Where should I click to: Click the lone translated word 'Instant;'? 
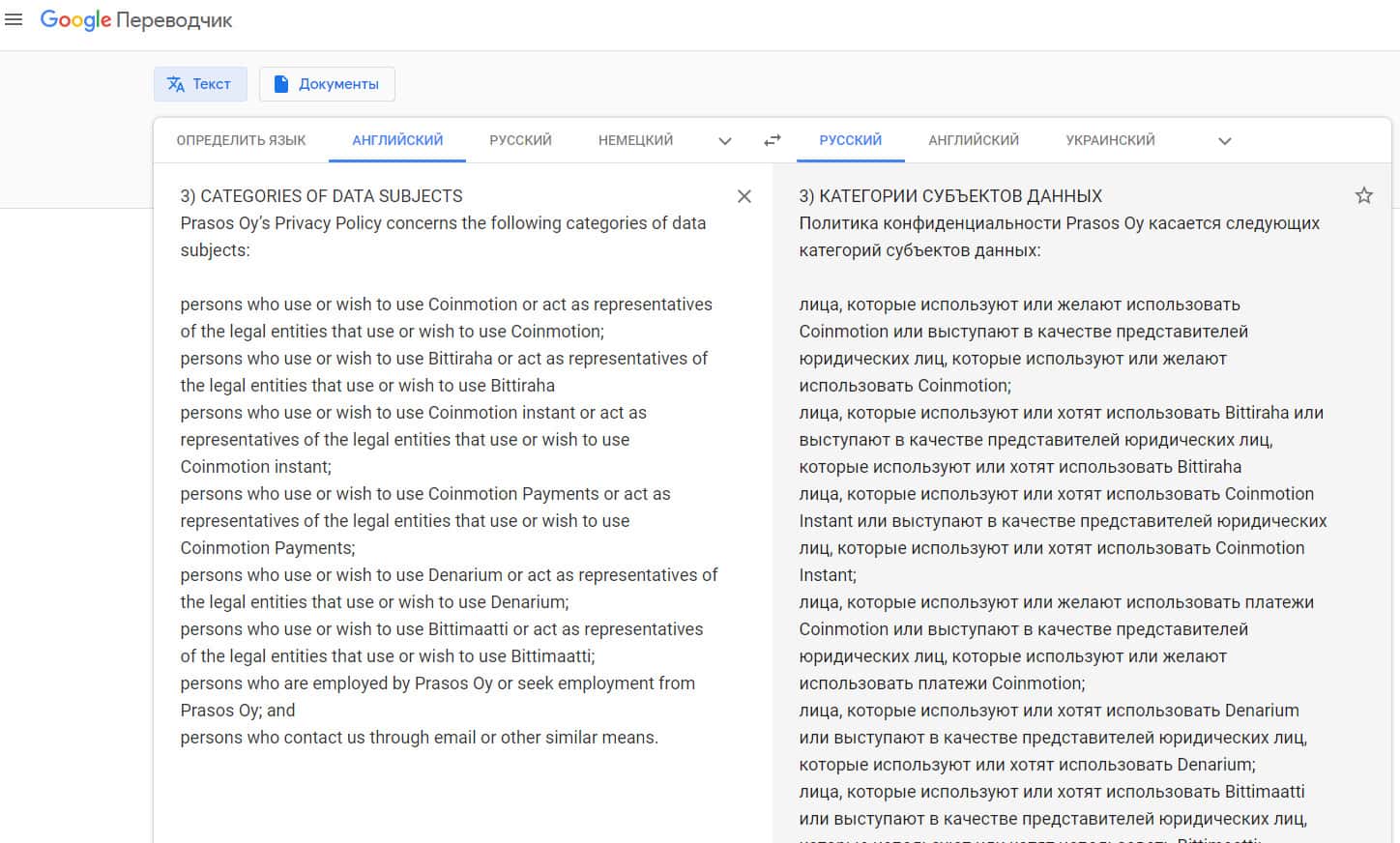coord(828,575)
